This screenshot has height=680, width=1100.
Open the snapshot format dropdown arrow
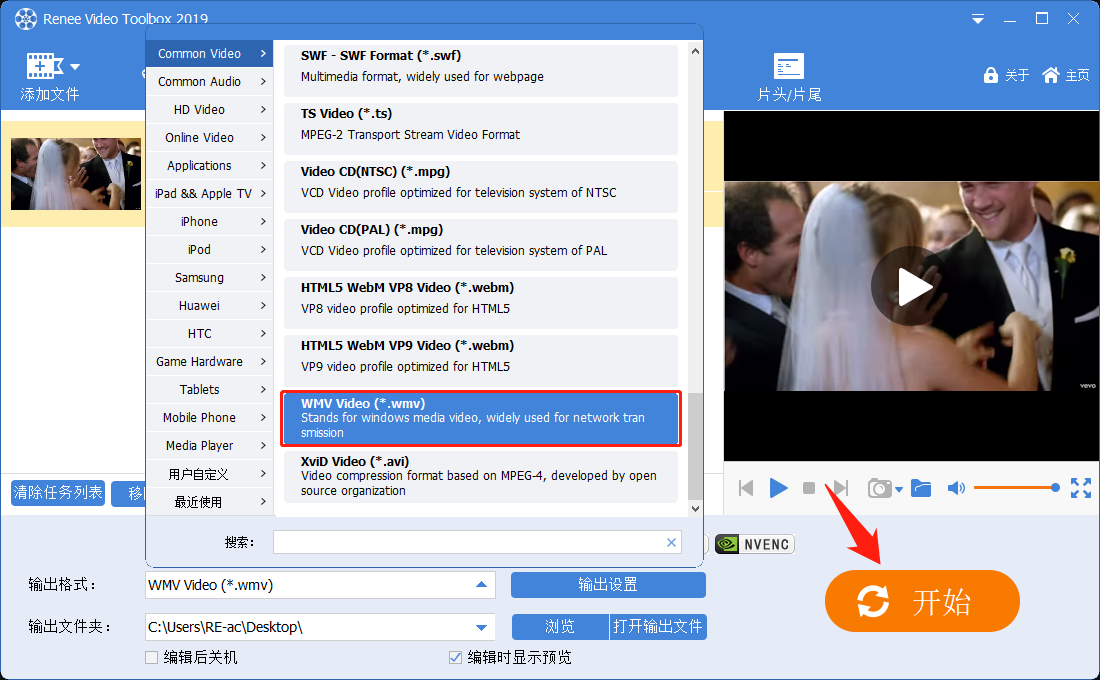tap(899, 489)
